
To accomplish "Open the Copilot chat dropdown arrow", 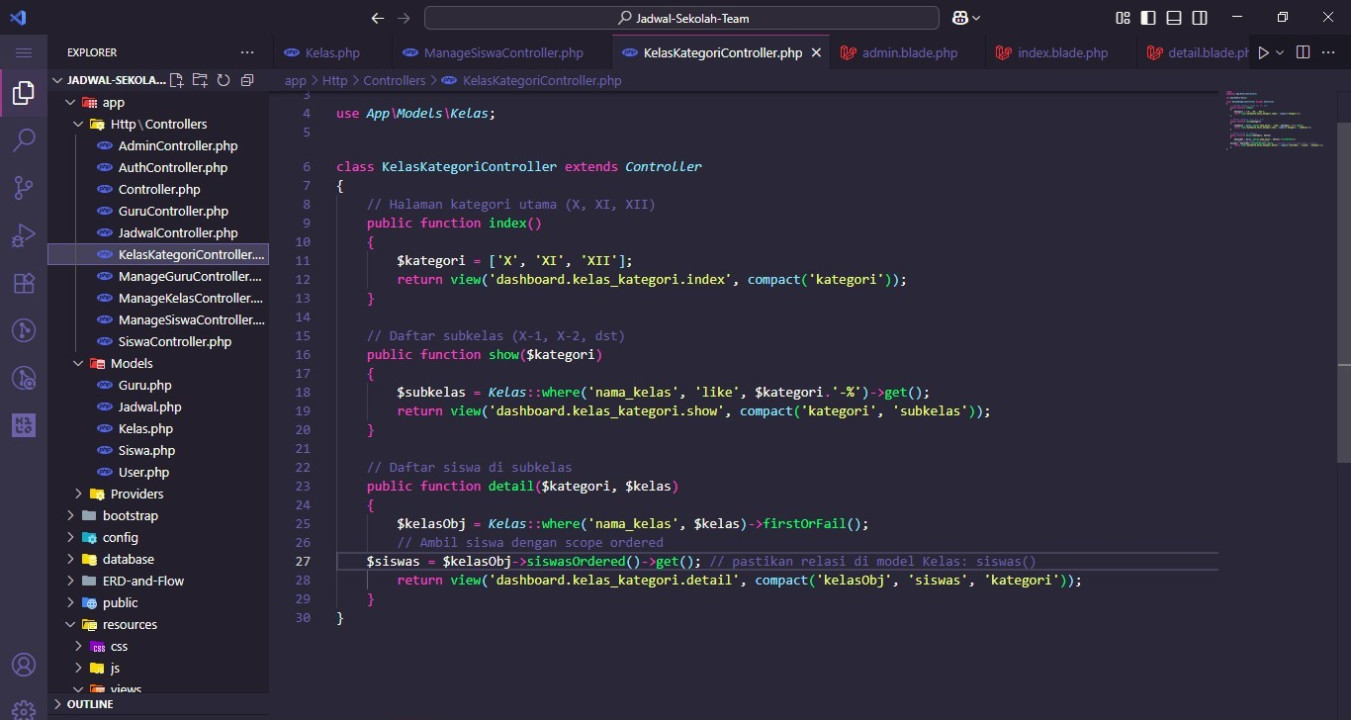I will pyautogui.click(x=976, y=18).
